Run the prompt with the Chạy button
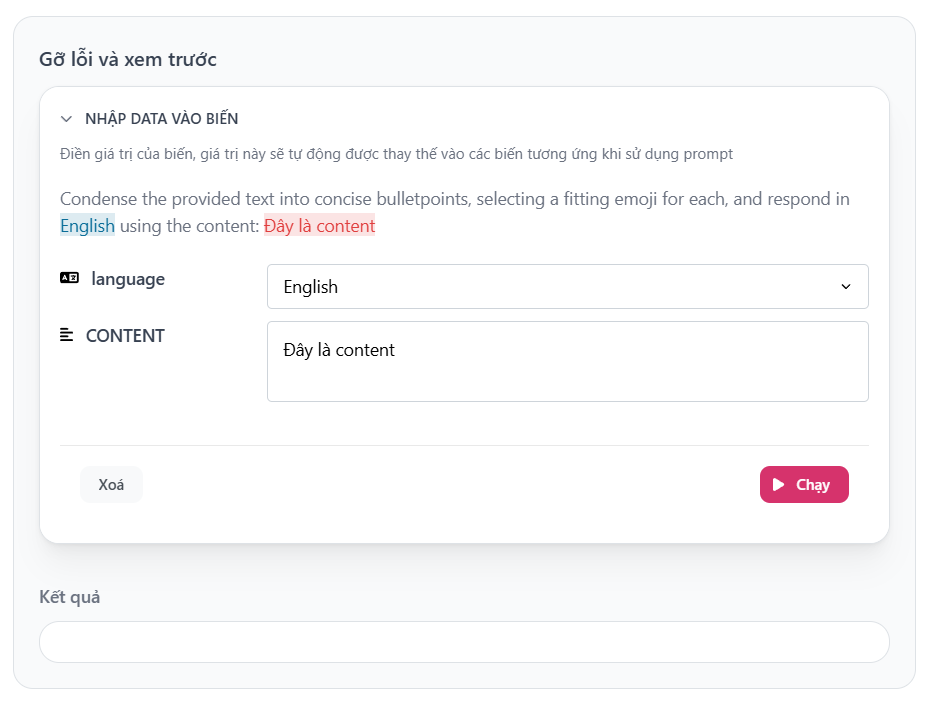The height and width of the screenshot is (707, 930). click(804, 485)
